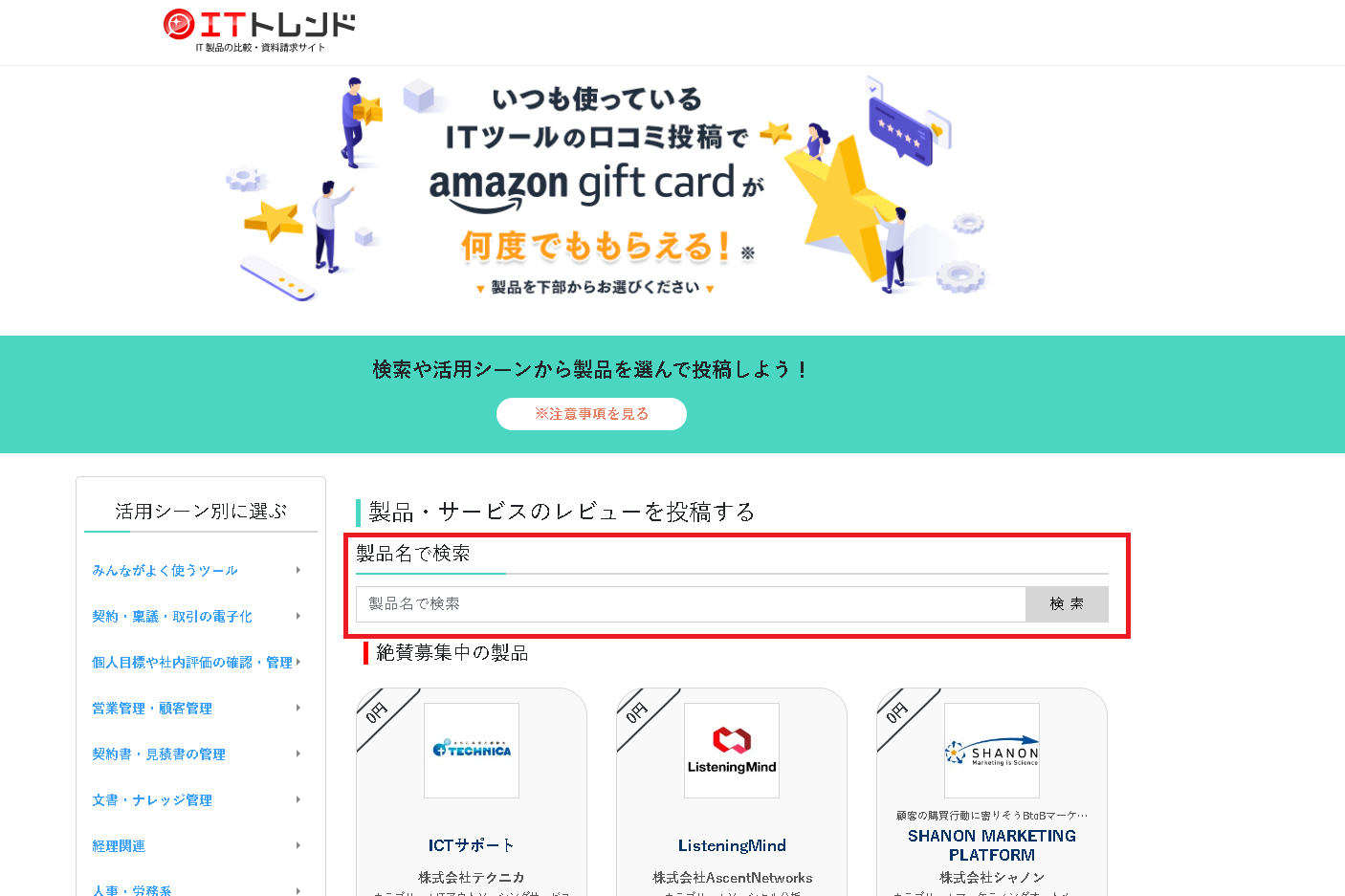Open the ListeningMind logo thumbnail
1345x896 pixels.
(x=732, y=751)
